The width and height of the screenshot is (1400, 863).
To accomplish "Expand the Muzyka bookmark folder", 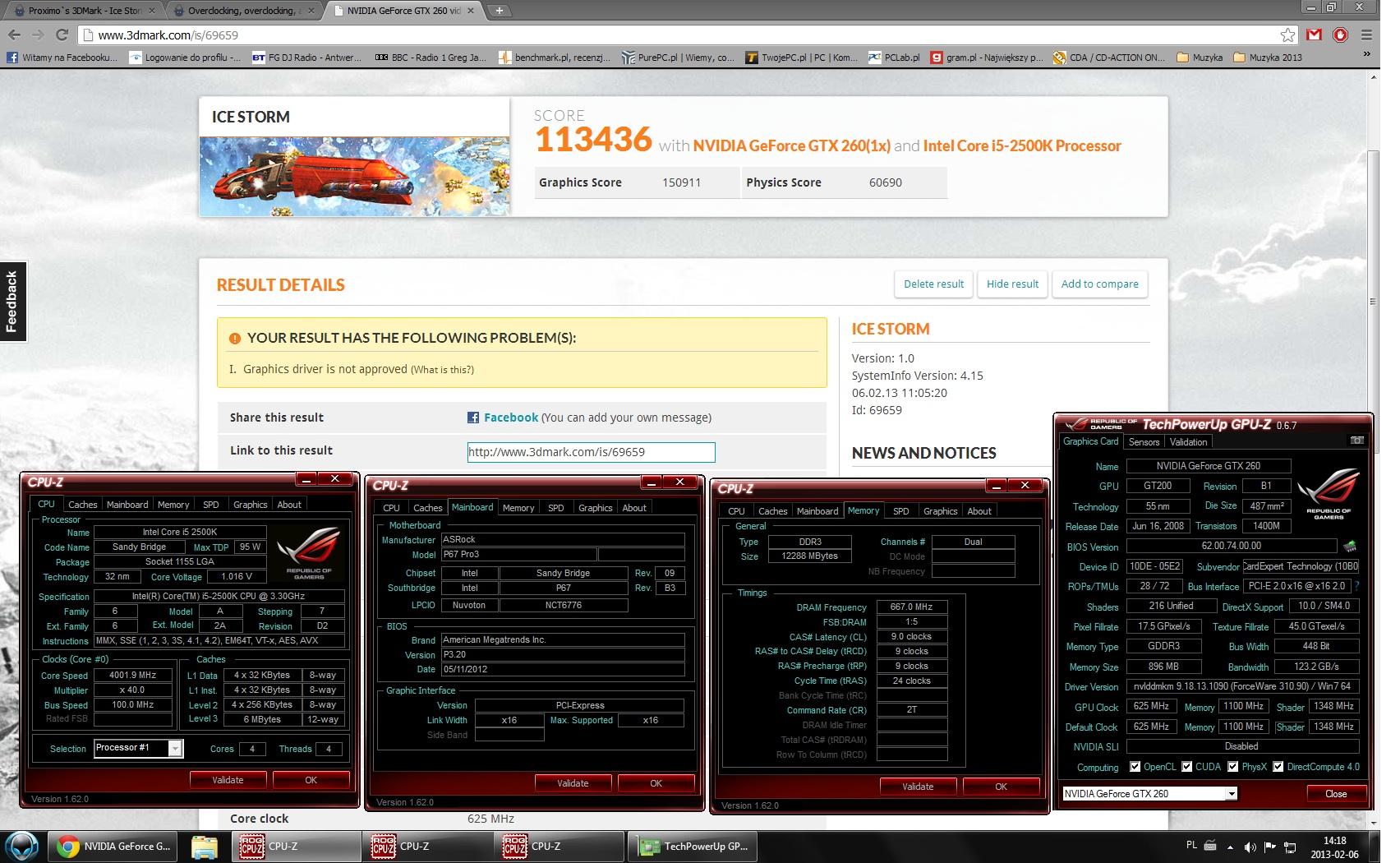I will tap(1200, 58).
